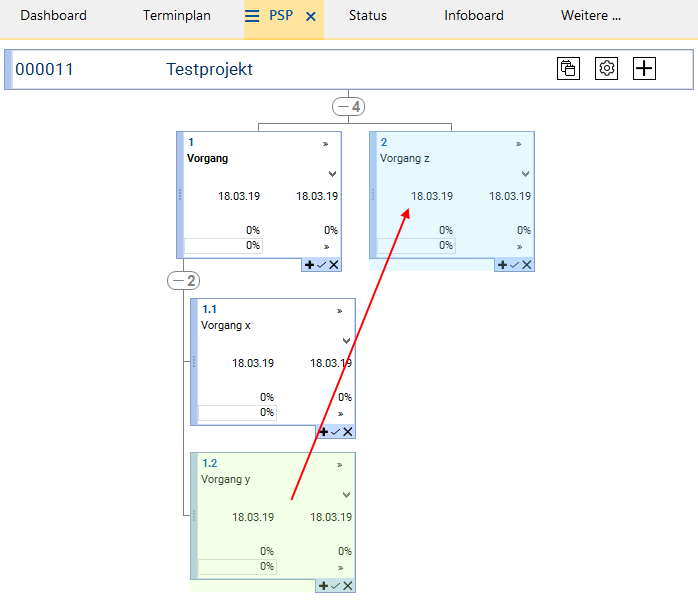
Task: Expand the chevron in card 1.1 Vorgang x
Action: point(346,341)
